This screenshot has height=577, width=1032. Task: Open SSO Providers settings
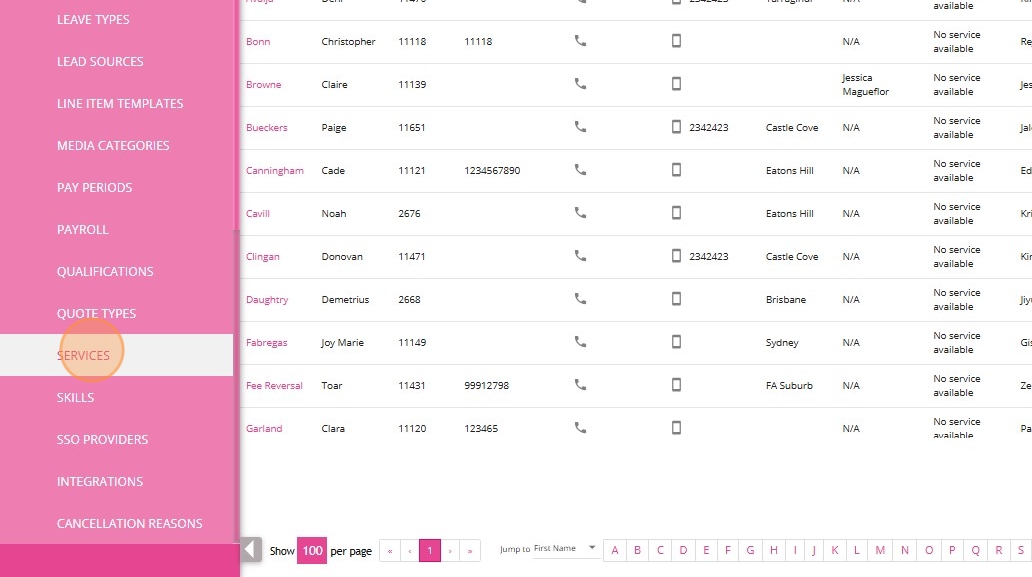click(x=102, y=439)
